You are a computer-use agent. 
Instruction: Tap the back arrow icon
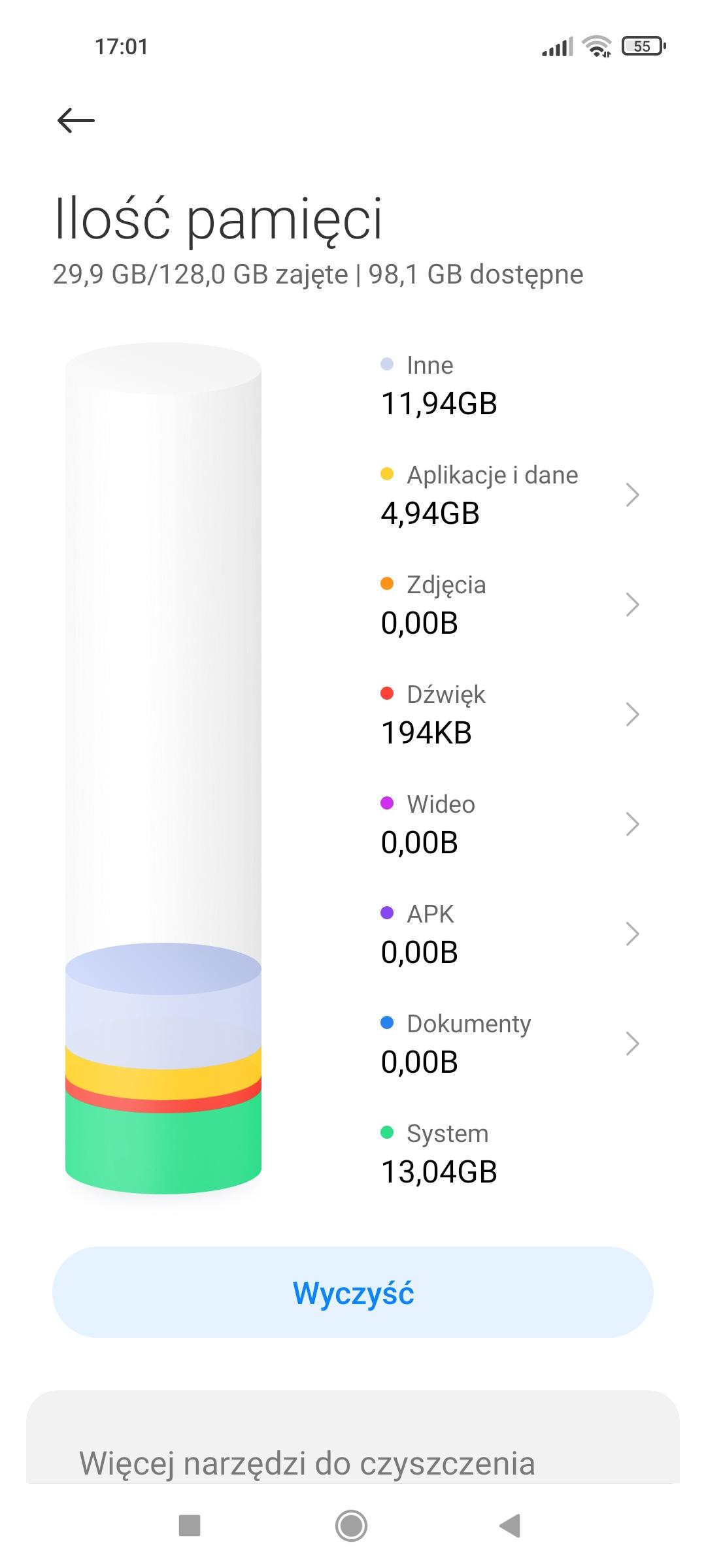click(x=76, y=120)
